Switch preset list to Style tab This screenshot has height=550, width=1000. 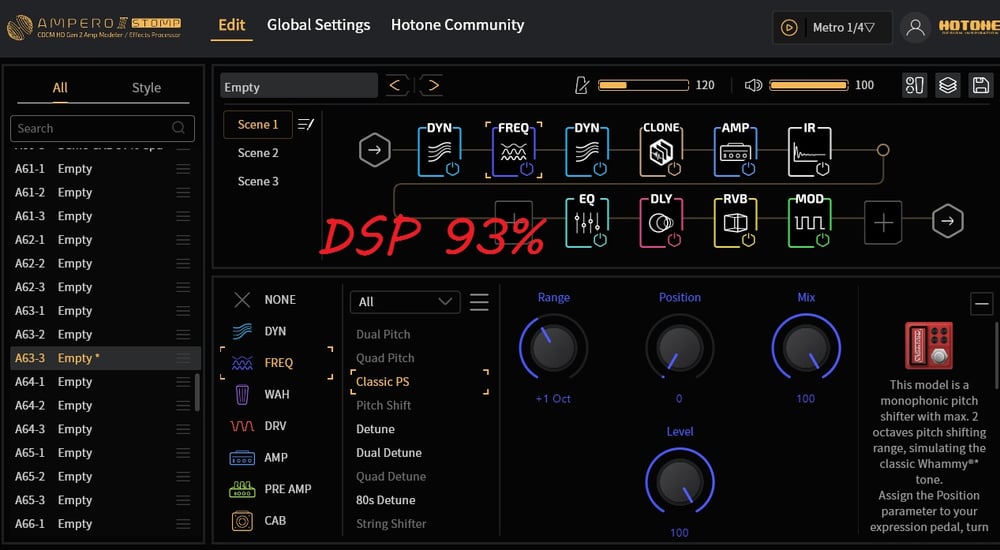146,88
